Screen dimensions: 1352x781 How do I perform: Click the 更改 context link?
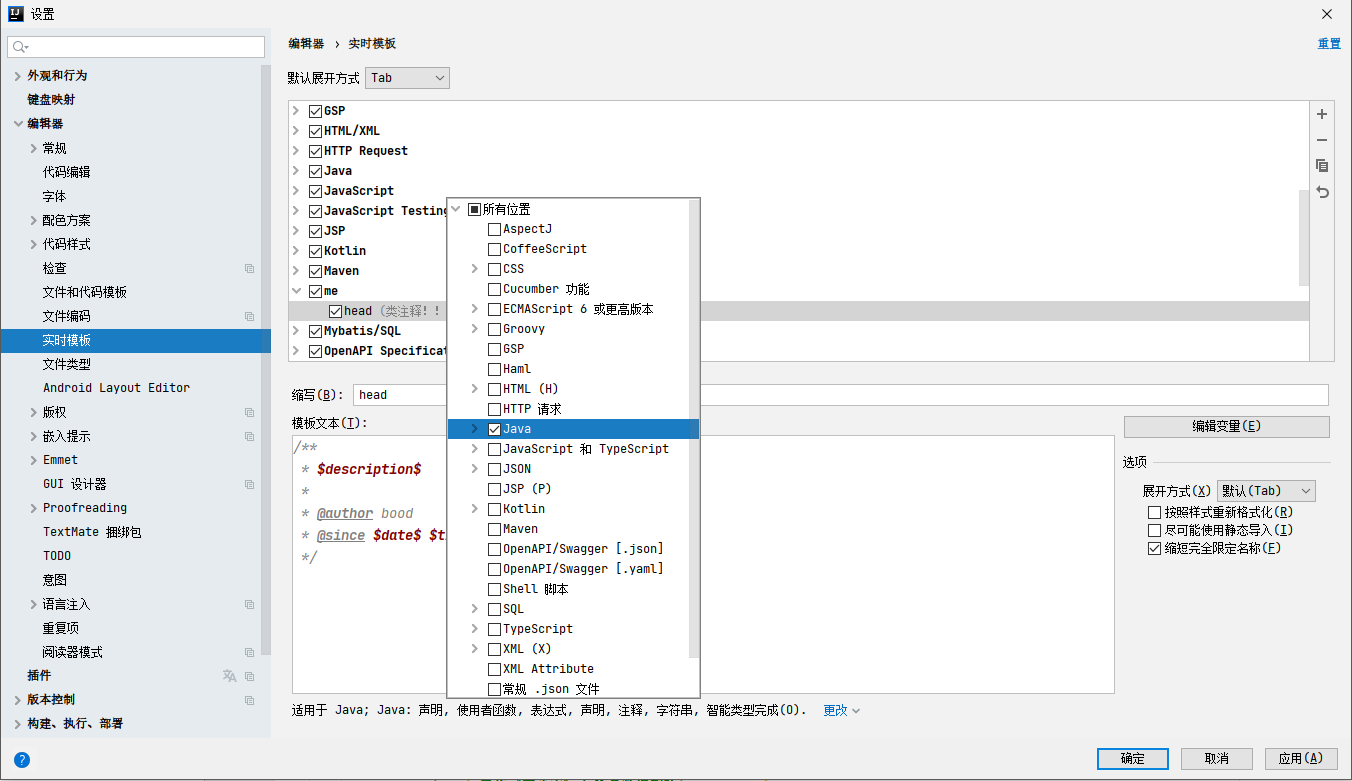click(x=841, y=711)
